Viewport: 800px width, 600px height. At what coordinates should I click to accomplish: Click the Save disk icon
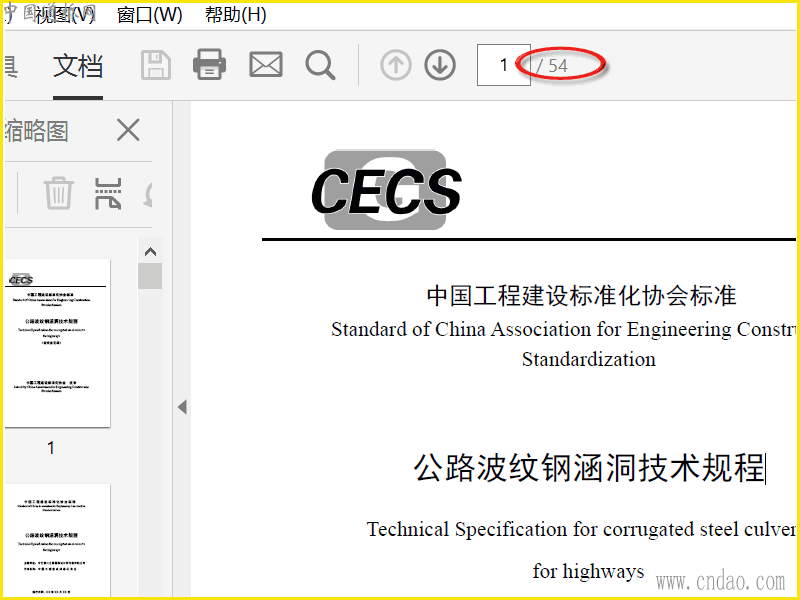click(156, 65)
